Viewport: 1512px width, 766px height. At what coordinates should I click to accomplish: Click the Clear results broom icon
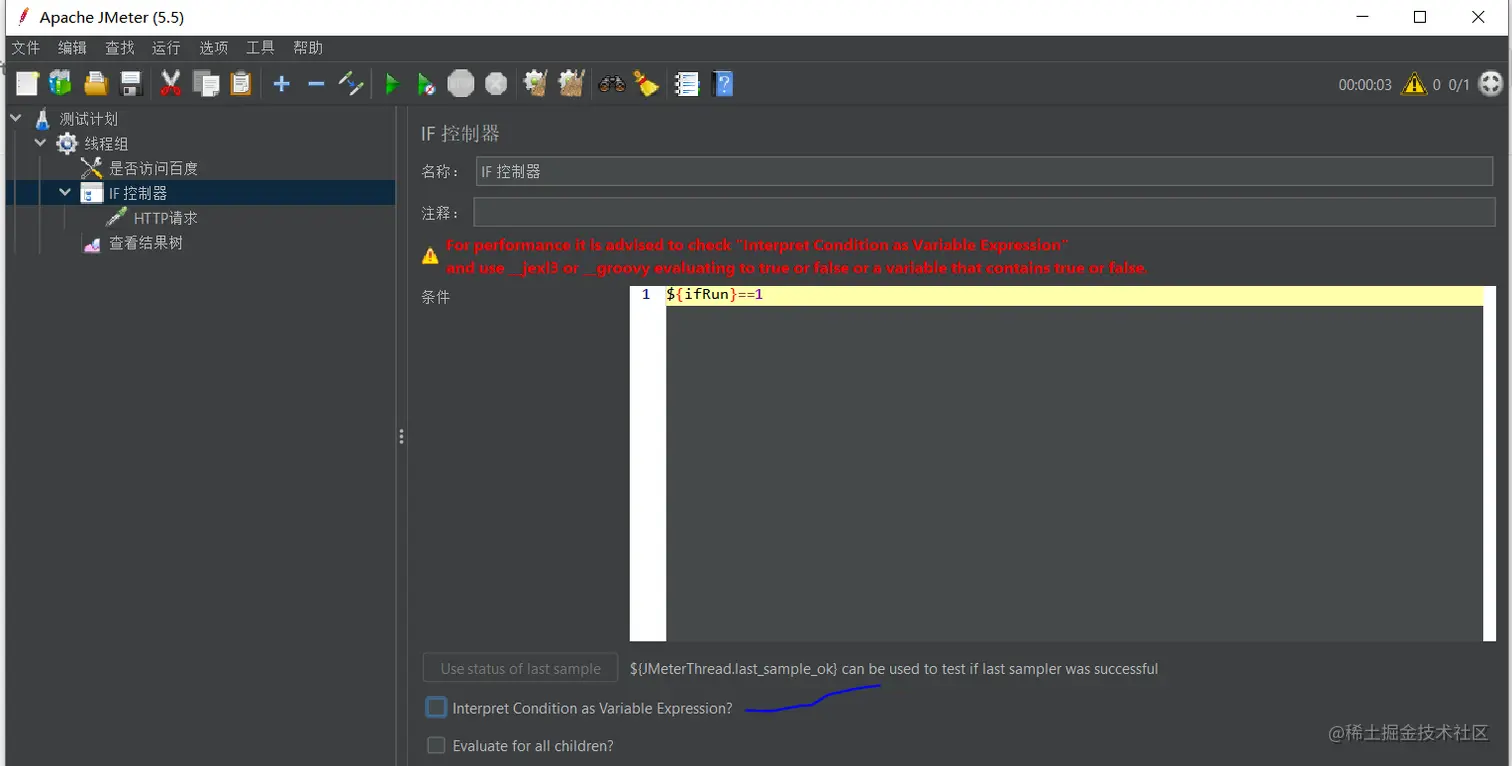(536, 84)
